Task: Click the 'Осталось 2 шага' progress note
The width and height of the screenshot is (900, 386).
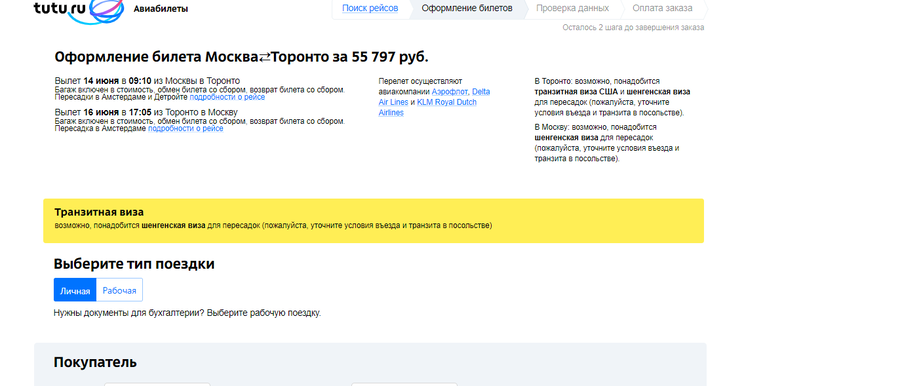Action: point(633,27)
